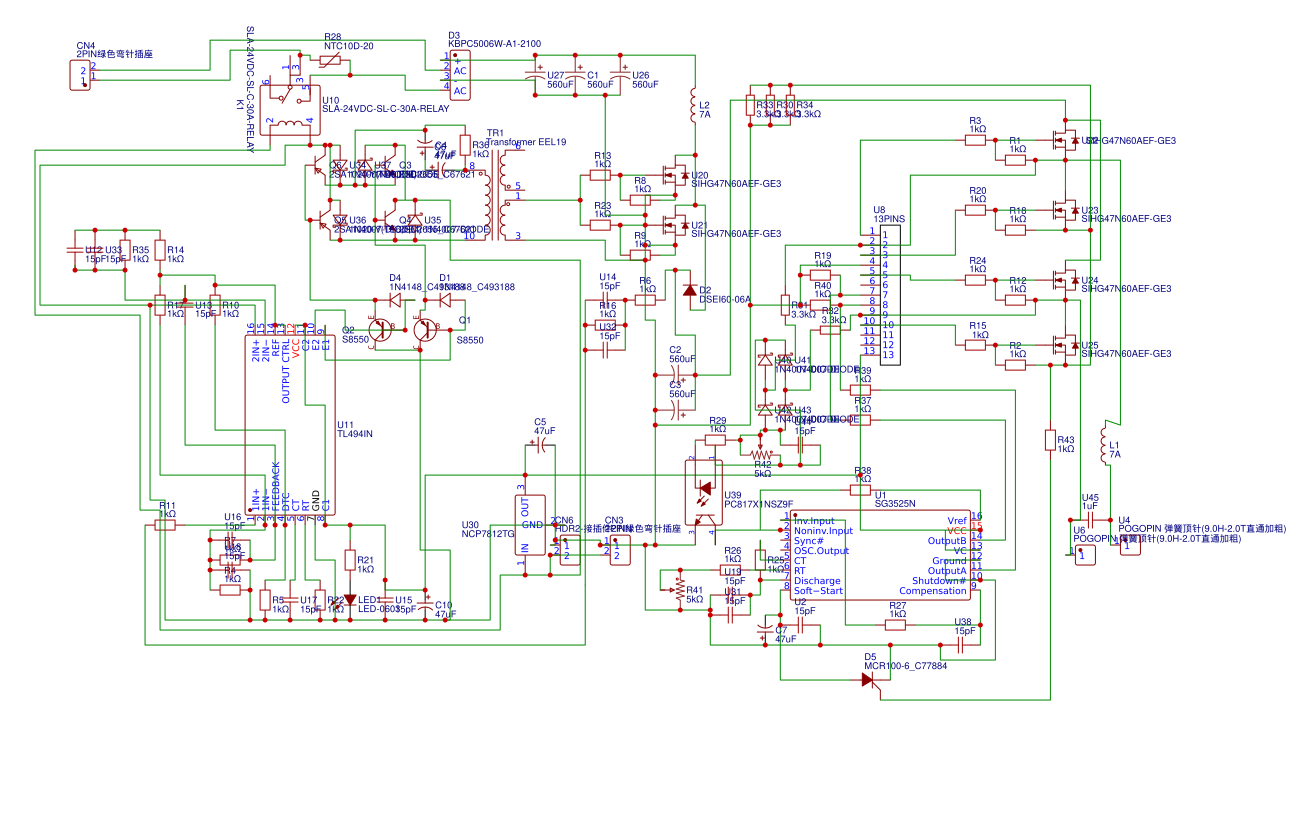Click the Q2 transistor symbol

tap(380, 329)
